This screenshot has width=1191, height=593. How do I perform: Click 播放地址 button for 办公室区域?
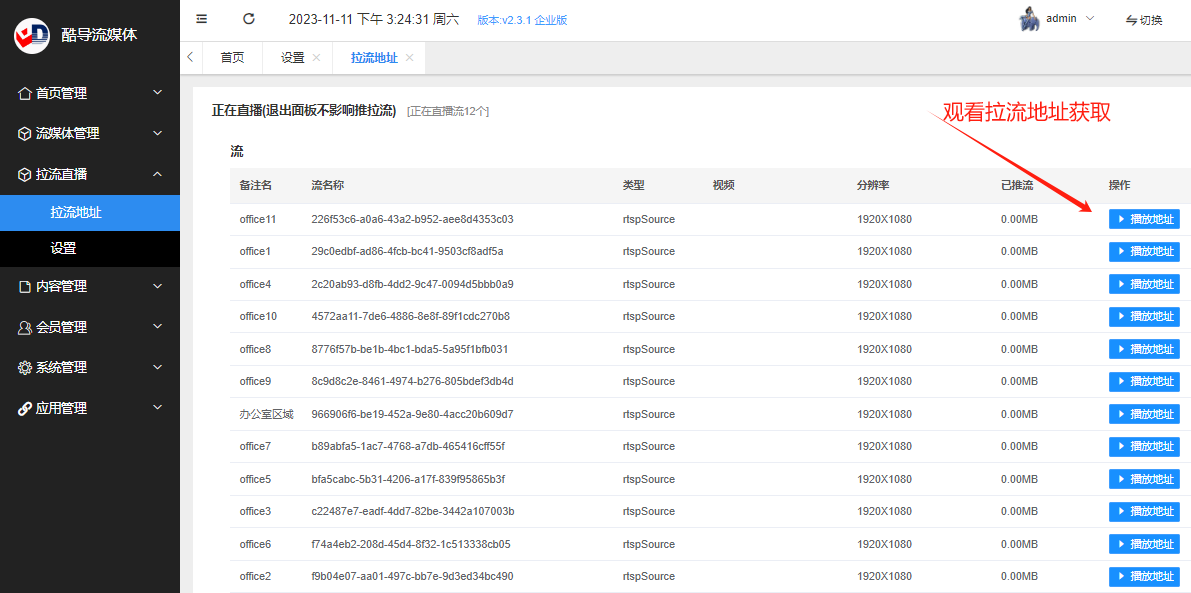tap(1144, 415)
